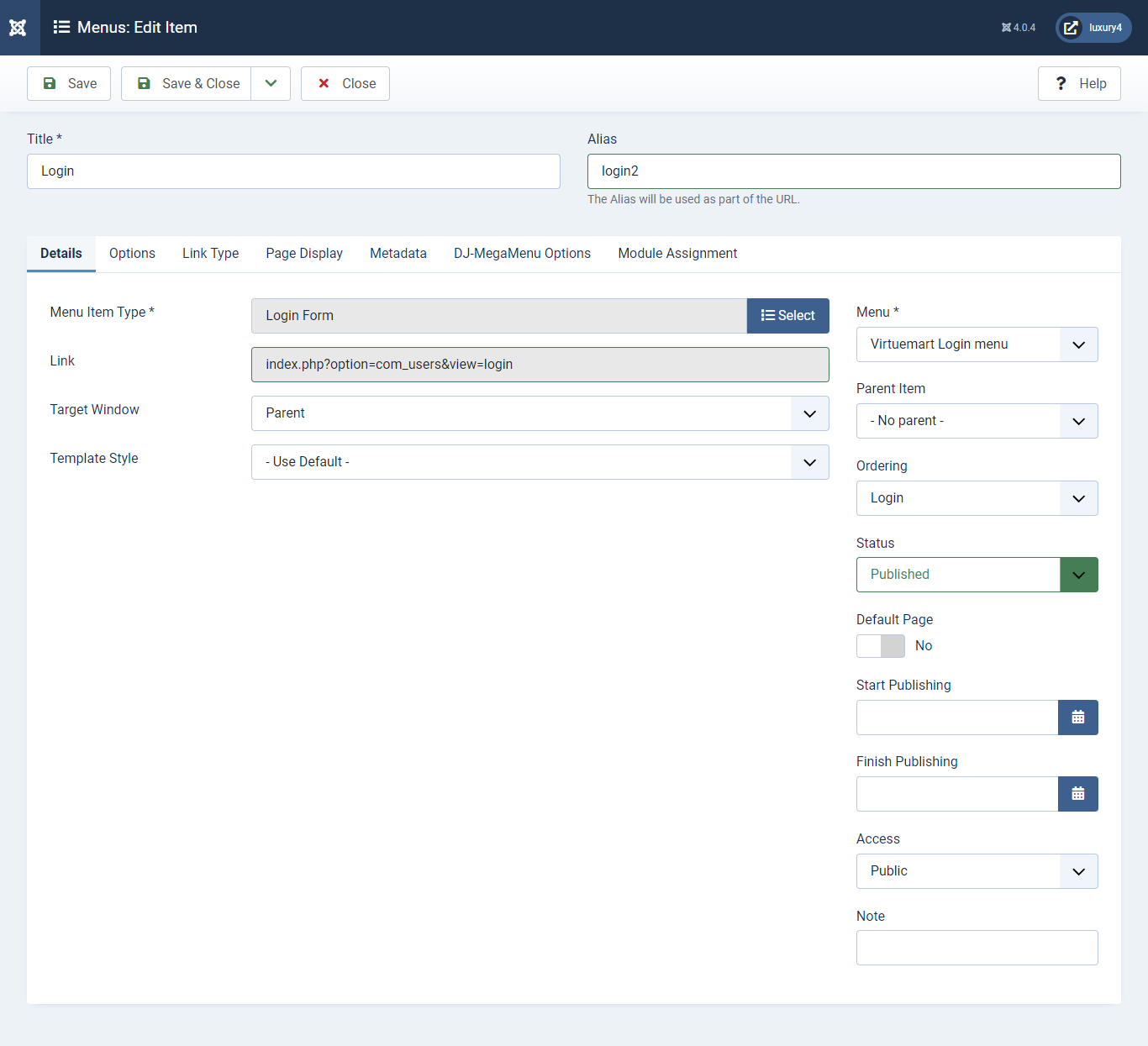Click the luxury4 external site icon
This screenshot has width=1148, height=1046.
(x=1071, y=28)
